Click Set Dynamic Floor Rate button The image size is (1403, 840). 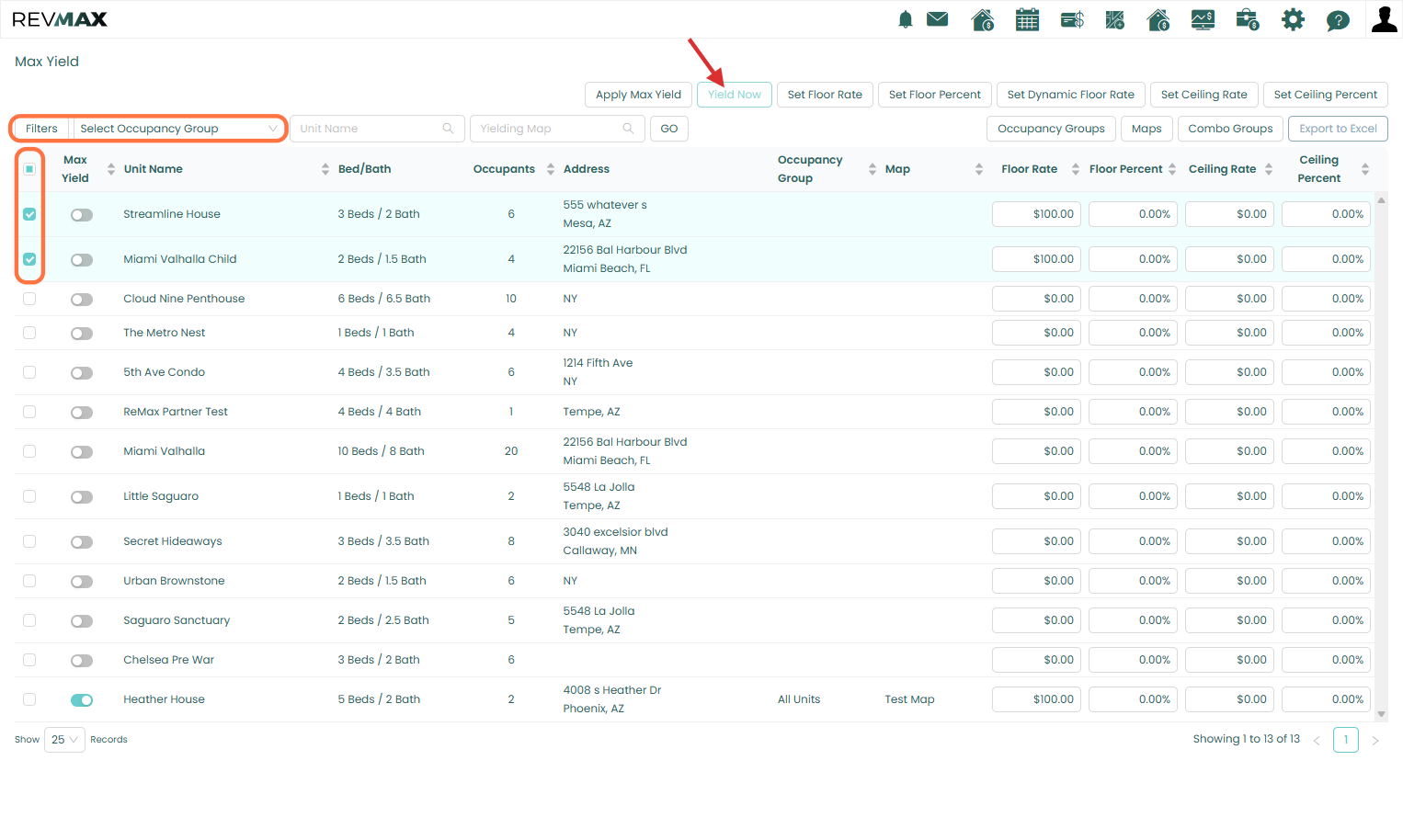pos(1071,95)
